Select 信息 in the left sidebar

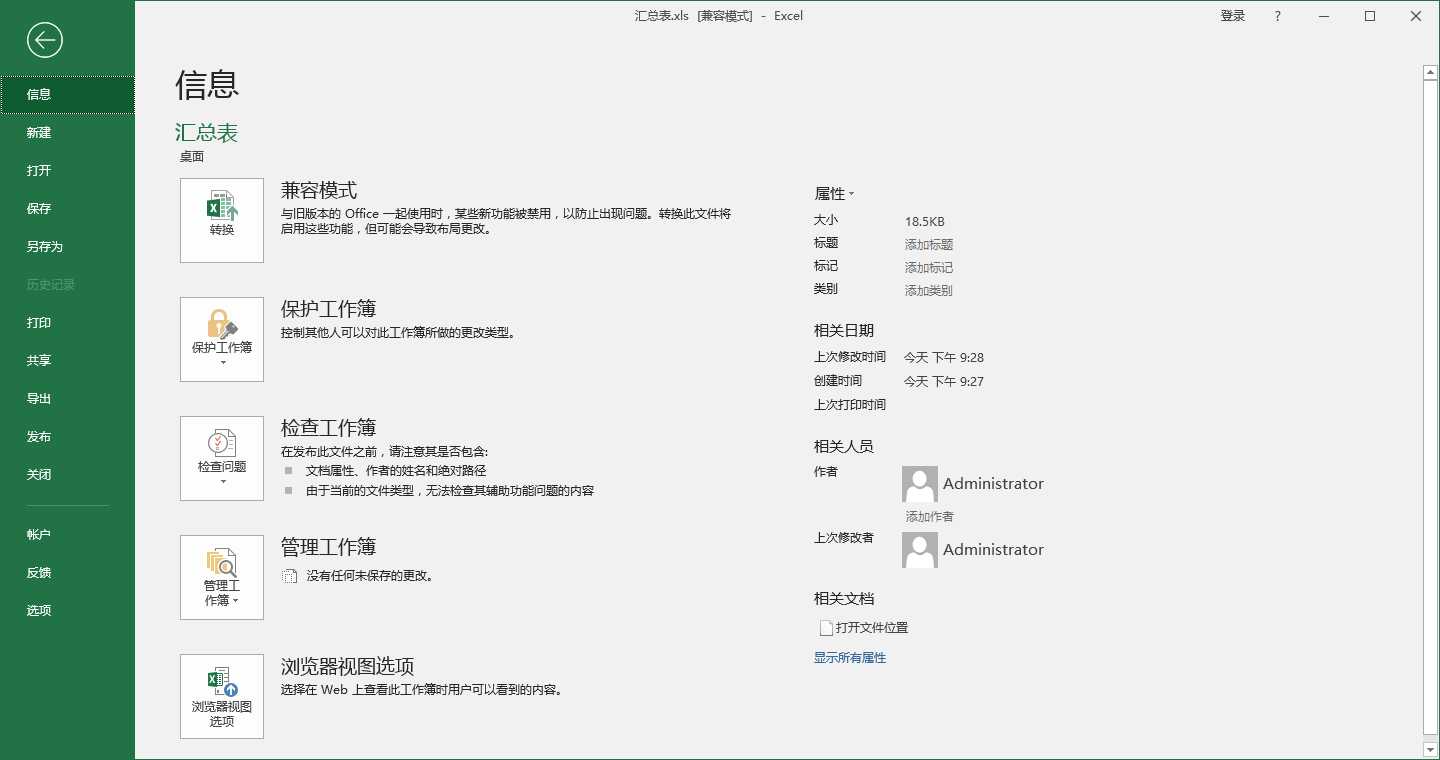click(x=67, y=94)
